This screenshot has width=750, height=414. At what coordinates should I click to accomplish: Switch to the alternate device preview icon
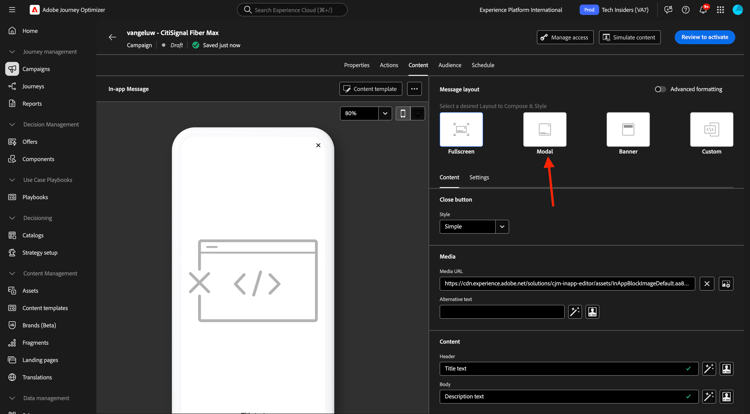[x=418, y=113]
